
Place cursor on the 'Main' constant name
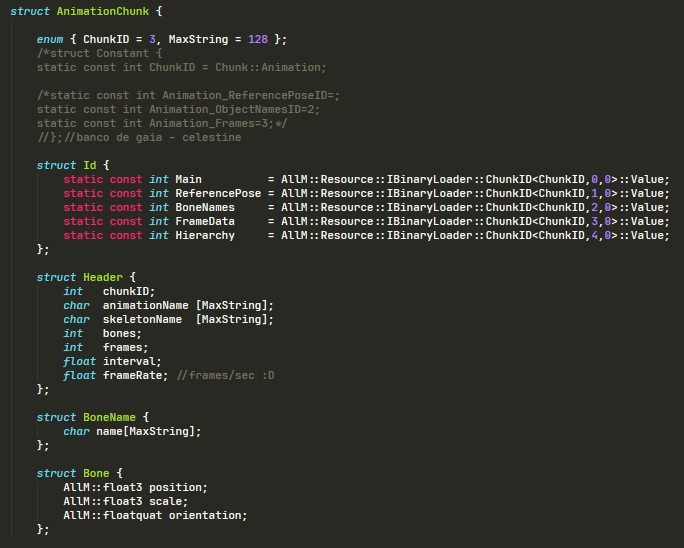click(188, 179)
